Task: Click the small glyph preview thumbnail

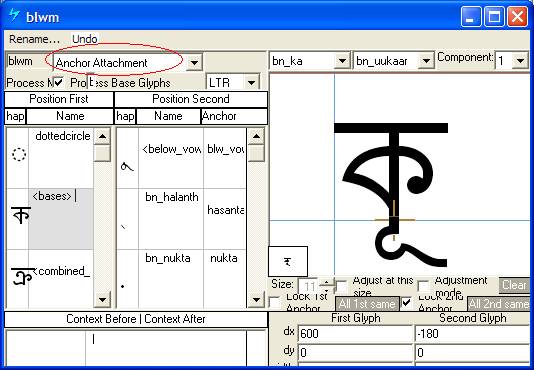Action: pos(288,262)
